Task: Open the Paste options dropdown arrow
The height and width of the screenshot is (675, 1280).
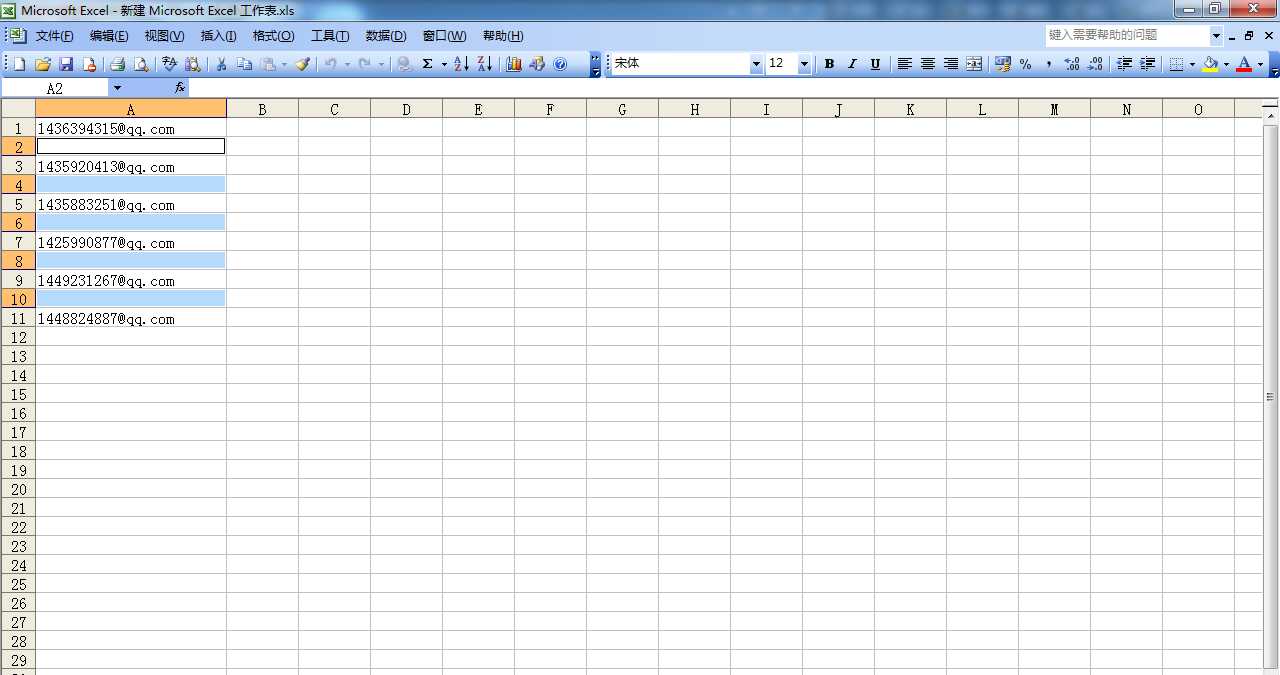Action: 284,64
